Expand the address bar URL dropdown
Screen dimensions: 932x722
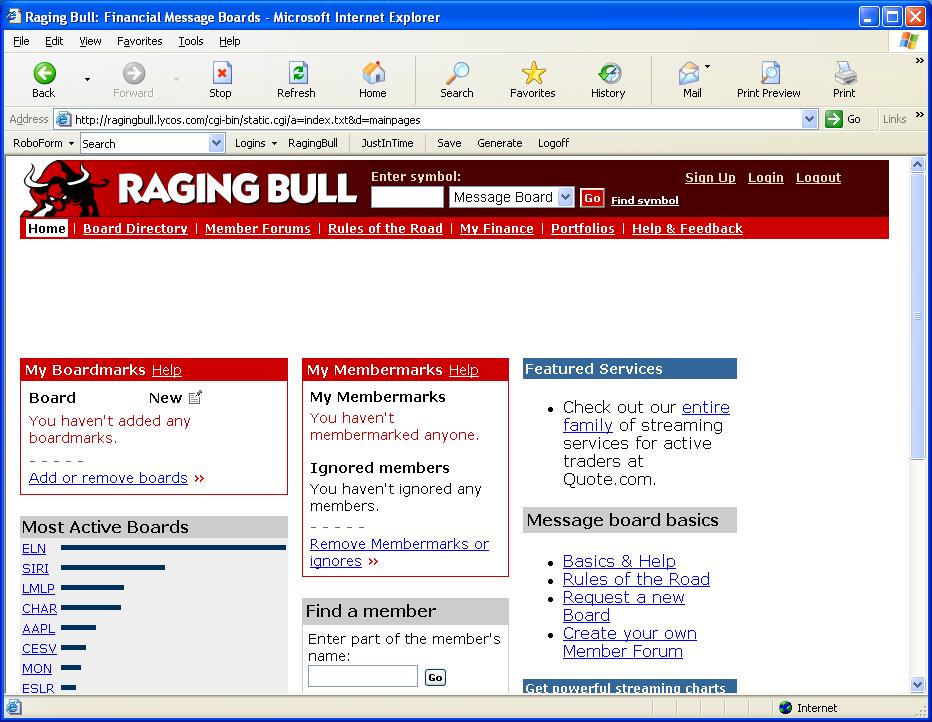(x=810, y=119)
